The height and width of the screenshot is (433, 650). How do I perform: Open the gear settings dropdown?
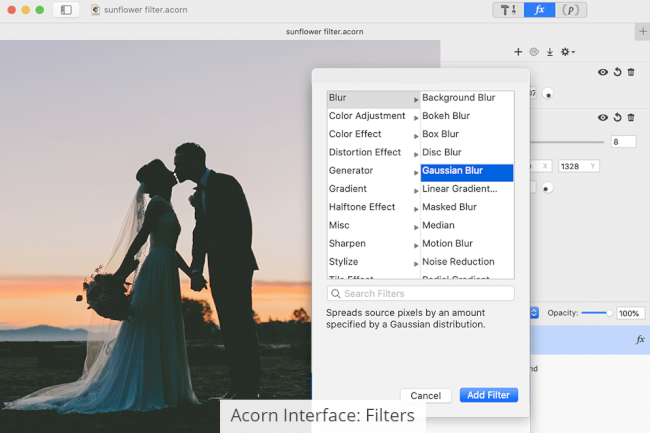(568, 52)
